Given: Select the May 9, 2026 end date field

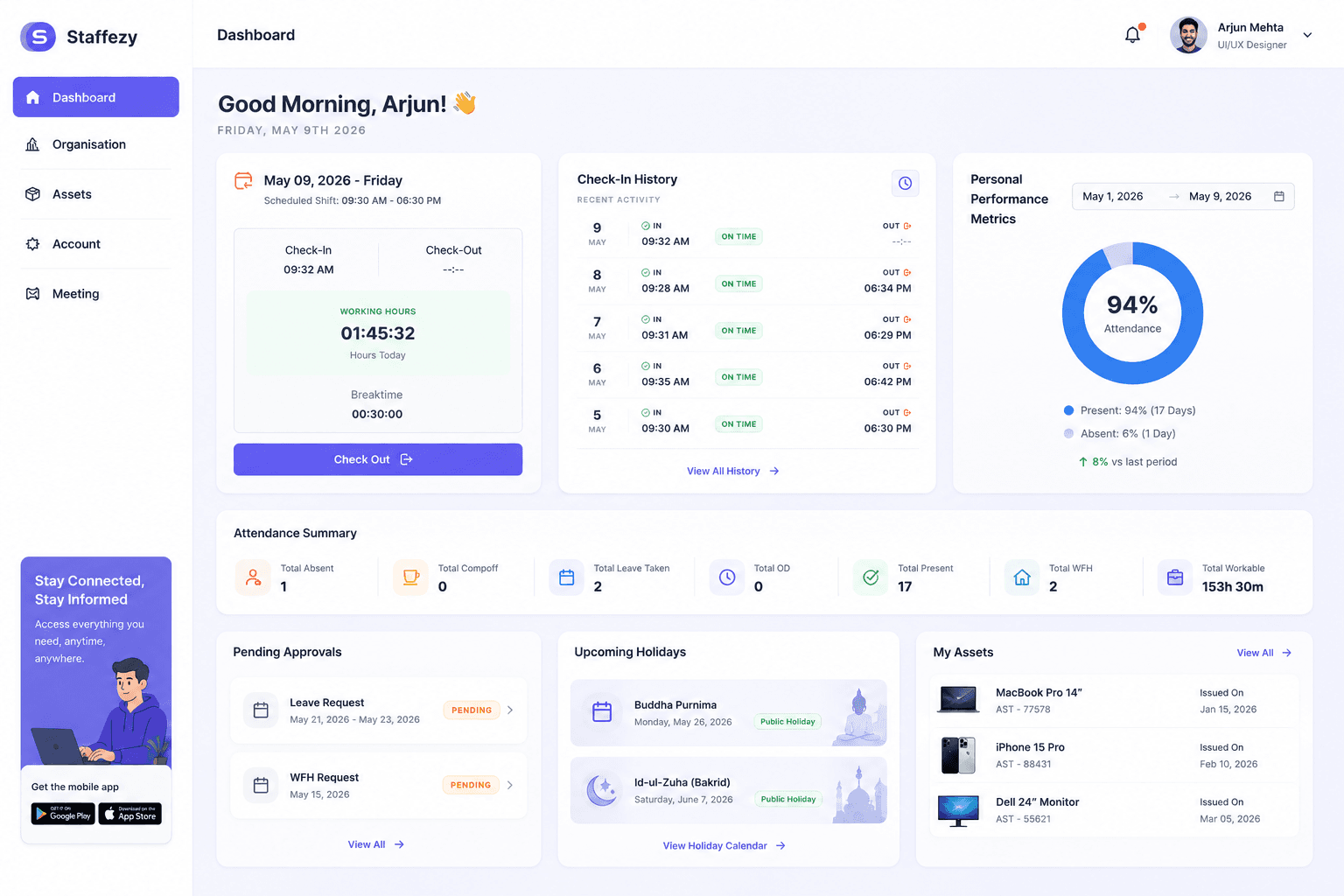Looking at the screenshot, I should [x=1220, y=196].
